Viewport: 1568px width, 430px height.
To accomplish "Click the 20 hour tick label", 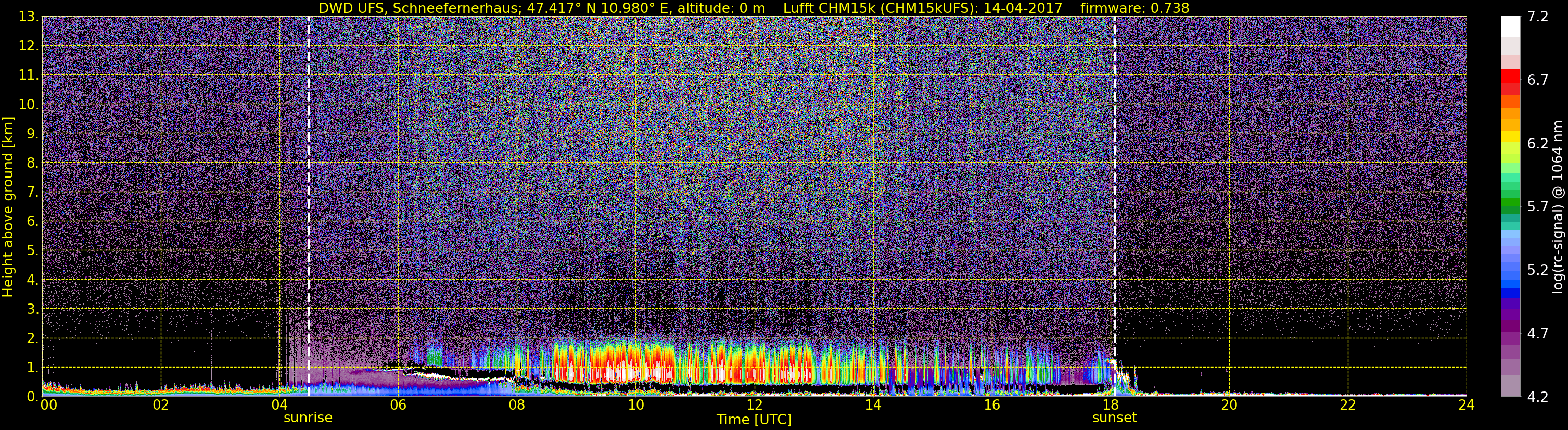I will tap(1229, 404).
